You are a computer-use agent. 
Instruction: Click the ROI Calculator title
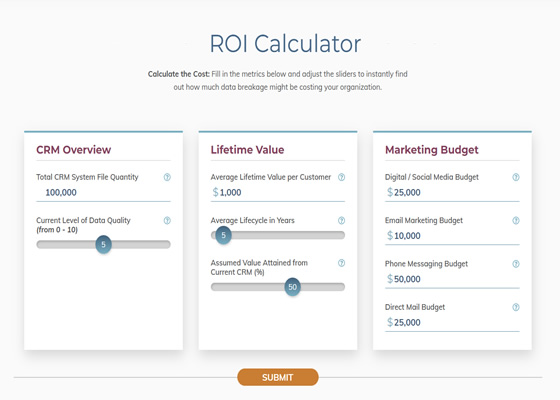pyautogui.click(x=285, y=44)
